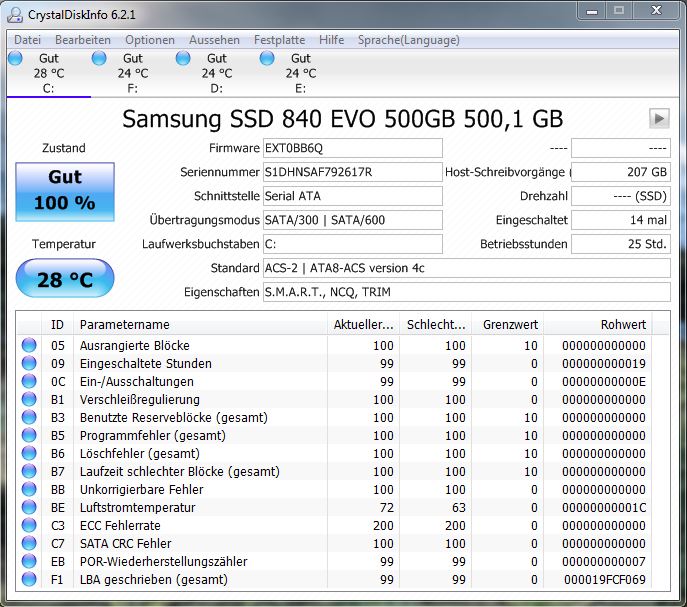Click raw value 000000000007
This screenshot has width=687, height=607.
(x=604, y=561)
